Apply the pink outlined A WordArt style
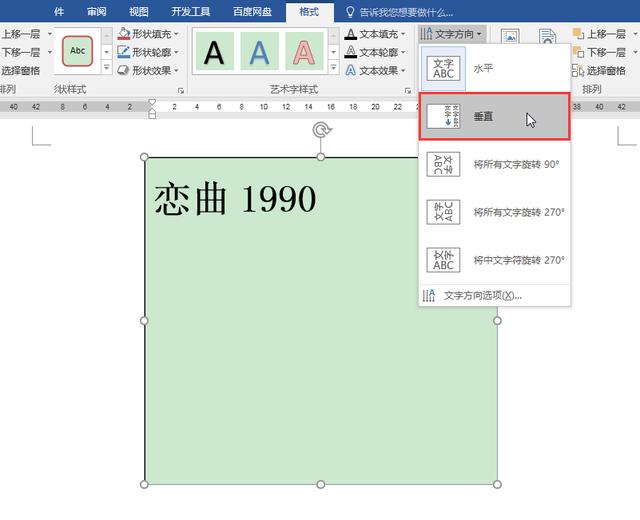 click(x=304, y=52)
